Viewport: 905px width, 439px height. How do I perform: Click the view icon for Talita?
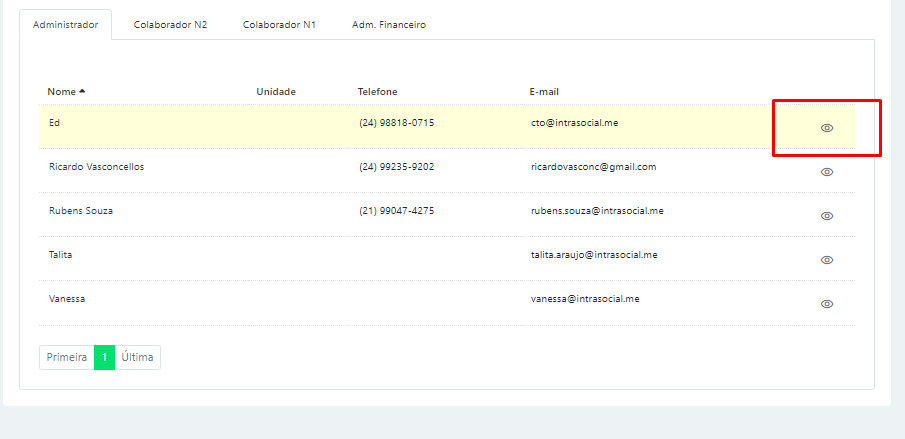pyautogui.click(x=827, y=260)
